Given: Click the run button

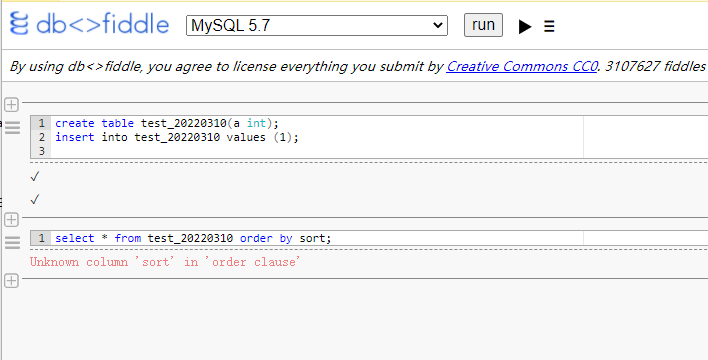Looking at the screenshot, I should tap(483, 25).
